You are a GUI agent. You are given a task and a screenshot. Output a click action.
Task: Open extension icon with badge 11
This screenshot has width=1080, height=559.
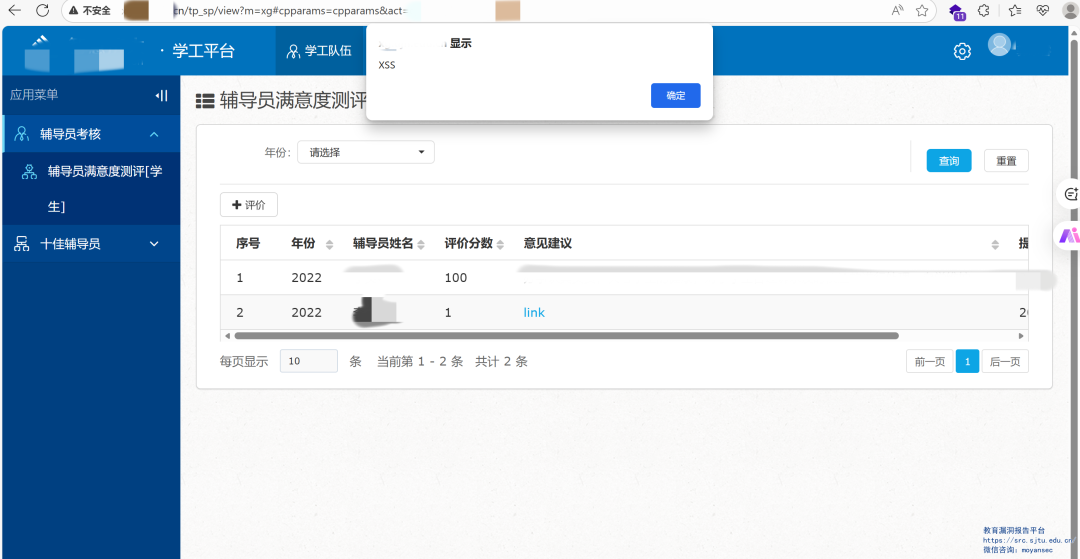(x=956, y=11)
